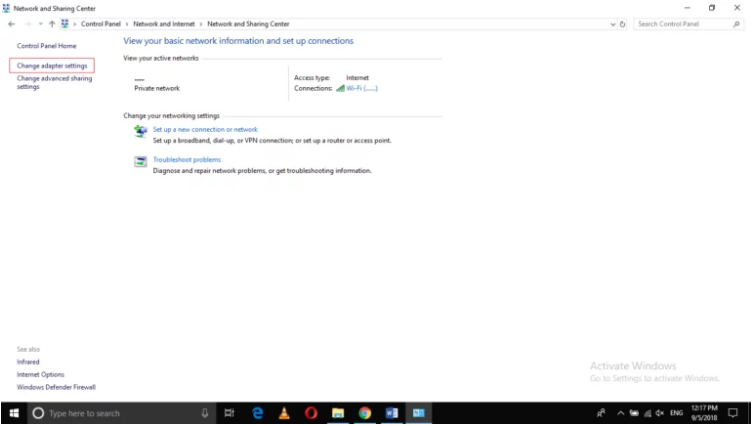This screenshot has height=426, width=754.
Task: Open File Explorer from the taskbar
Action: pos(338,413)
